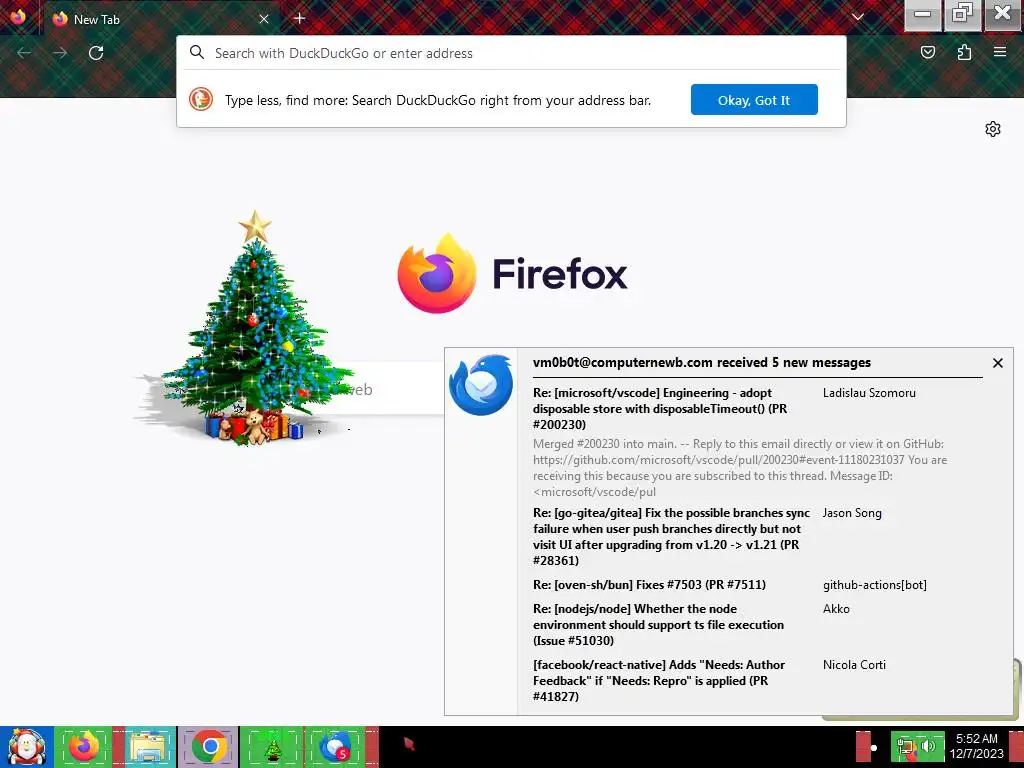
Task: Open File Explorer from the taskbar
Action: click(148, 747)
